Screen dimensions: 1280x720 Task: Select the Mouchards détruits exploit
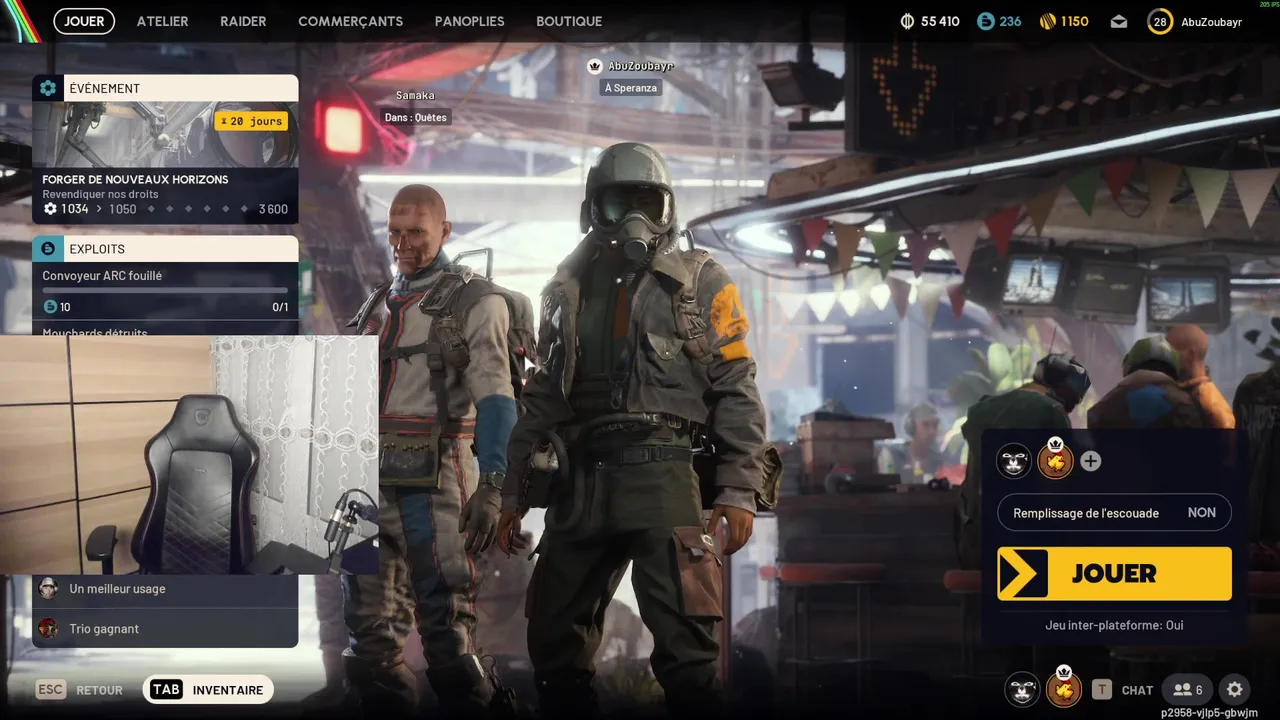(x=95, y=331)
